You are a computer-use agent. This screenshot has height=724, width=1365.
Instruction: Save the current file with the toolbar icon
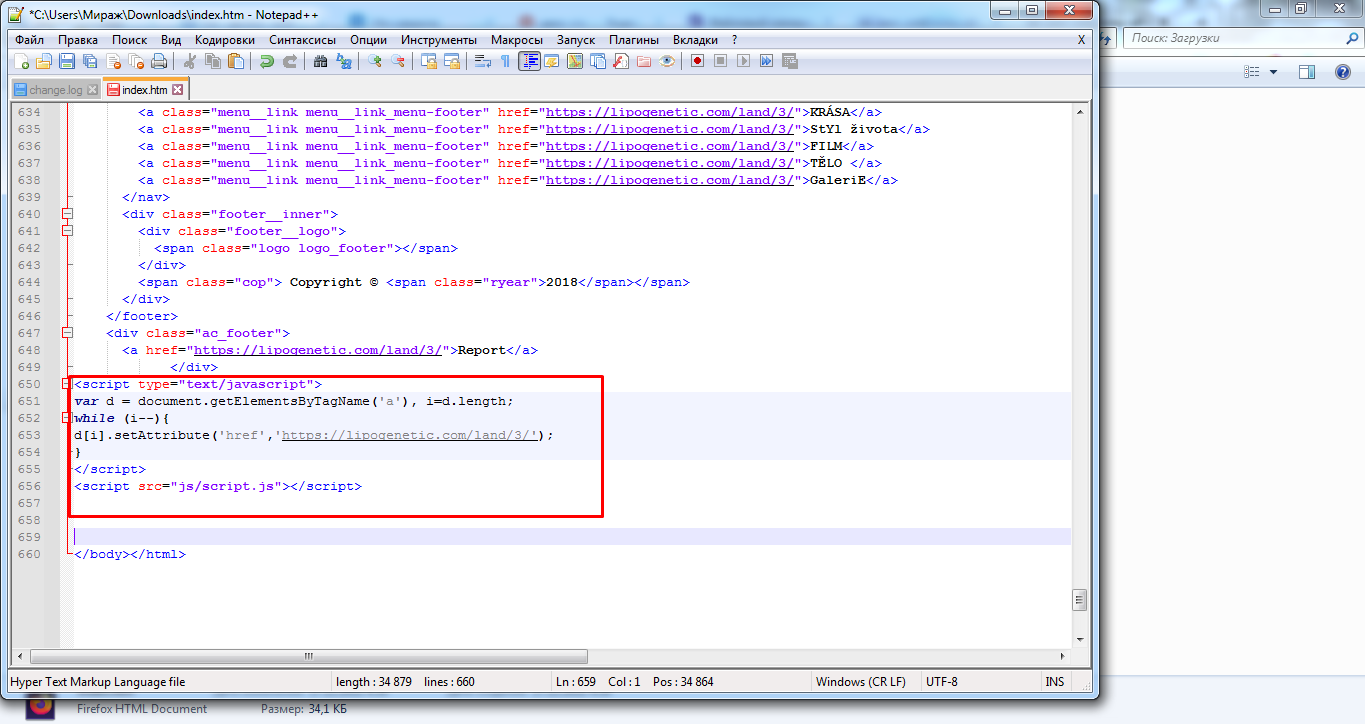[67, 61]
